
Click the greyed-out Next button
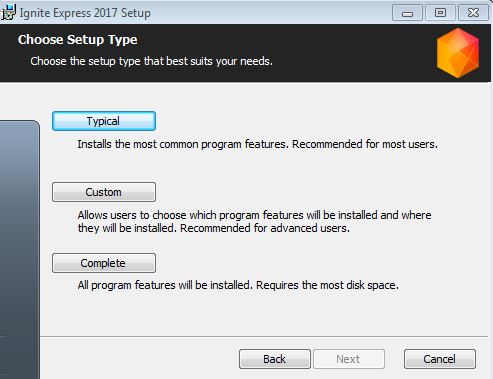pos(349,359)
